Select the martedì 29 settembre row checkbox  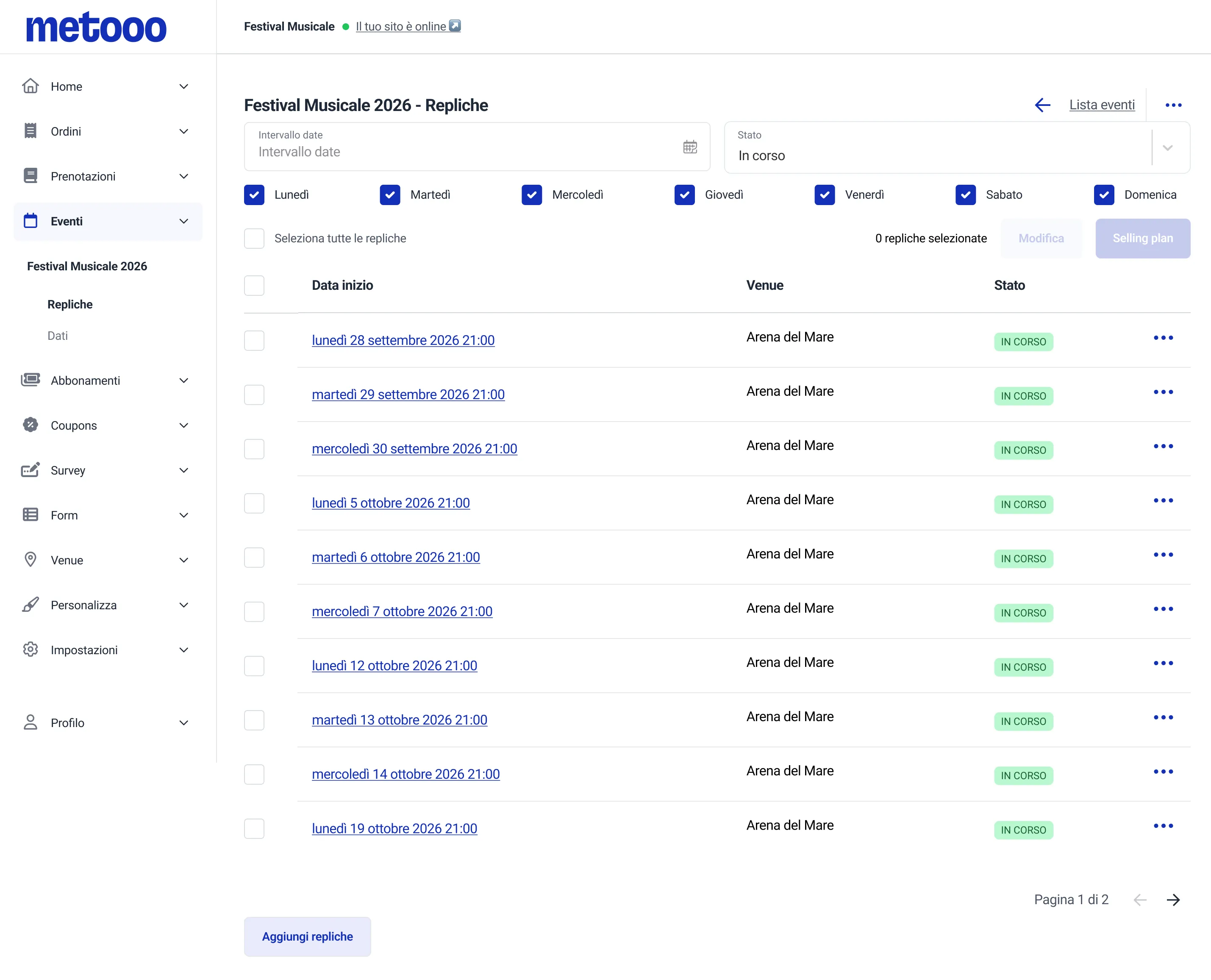click(x=254, y=394)
